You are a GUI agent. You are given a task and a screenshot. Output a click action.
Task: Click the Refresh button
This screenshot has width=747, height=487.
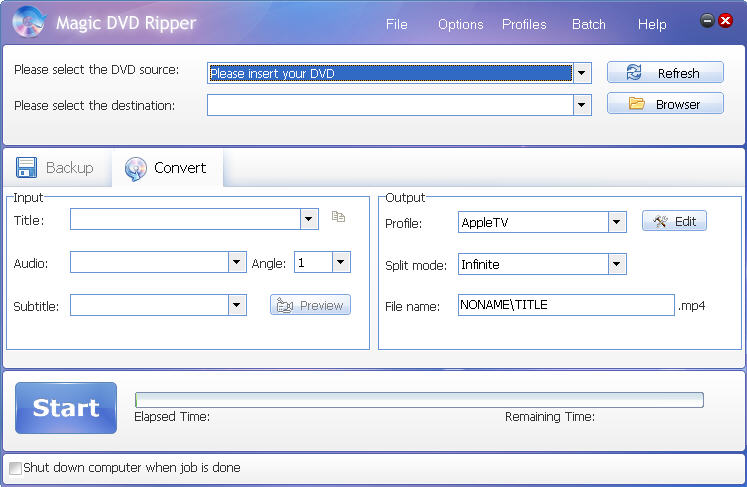(x=665, y=72)
